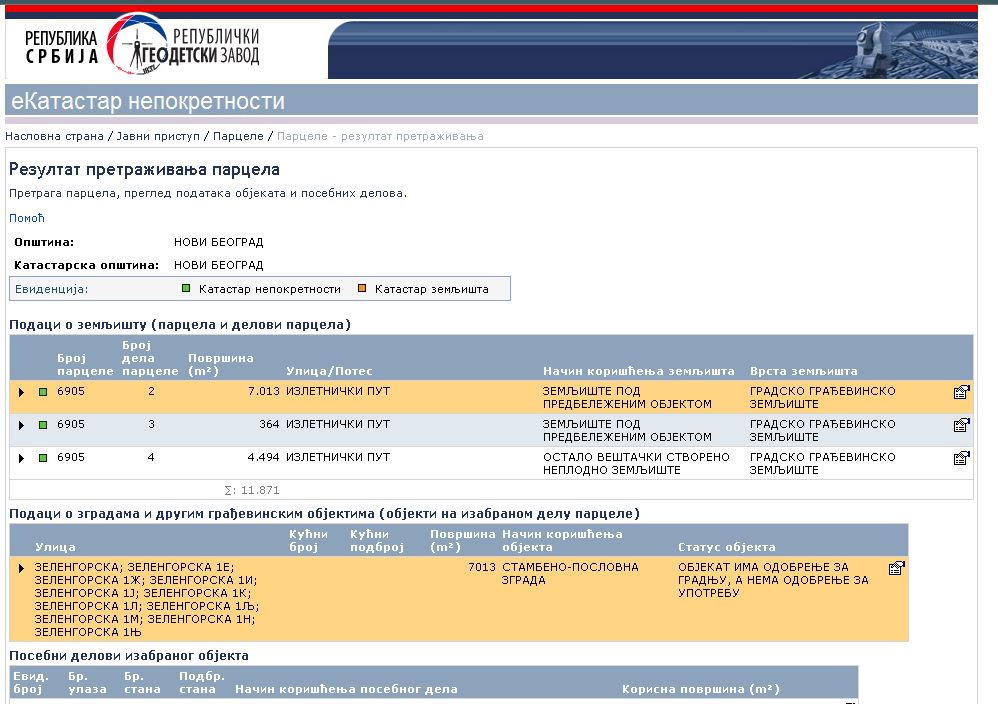998x704 pixels.
Task: Open details icon for Зеленгорска building row
Action: point(896,568)
